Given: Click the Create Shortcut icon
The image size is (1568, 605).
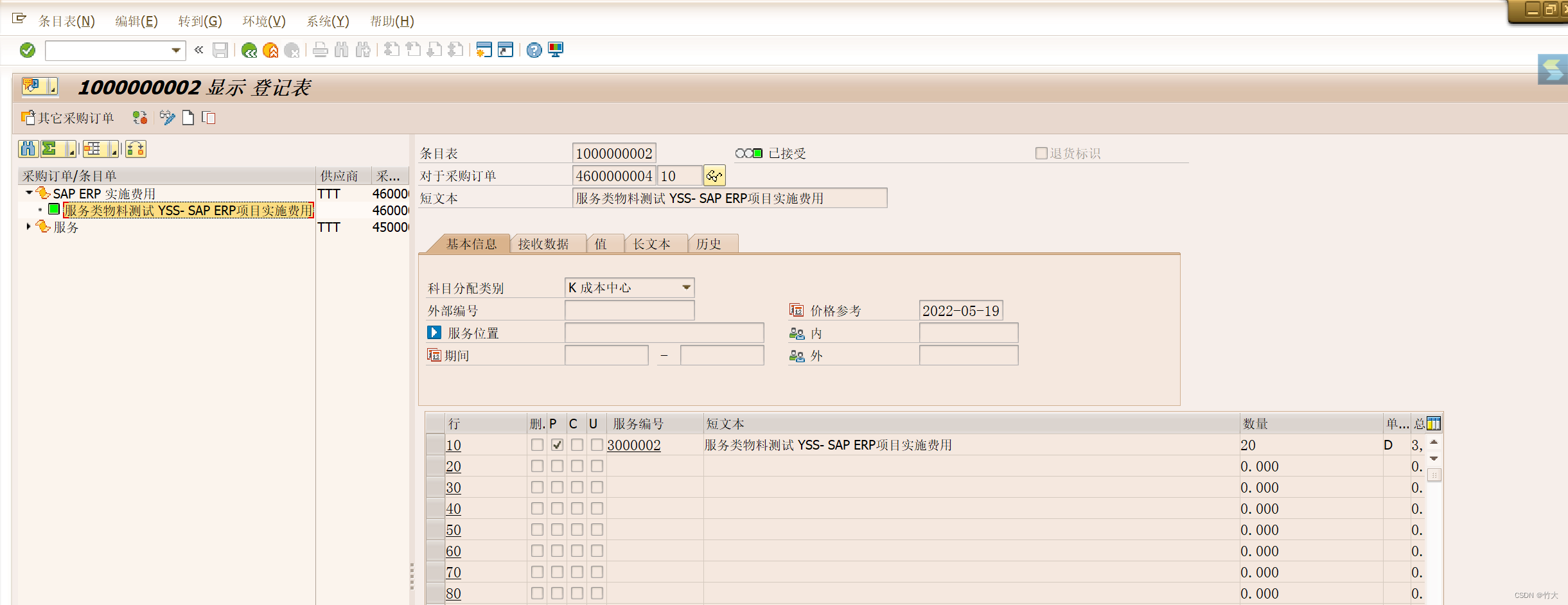Looking at the screenshot, I should (506, 50).
